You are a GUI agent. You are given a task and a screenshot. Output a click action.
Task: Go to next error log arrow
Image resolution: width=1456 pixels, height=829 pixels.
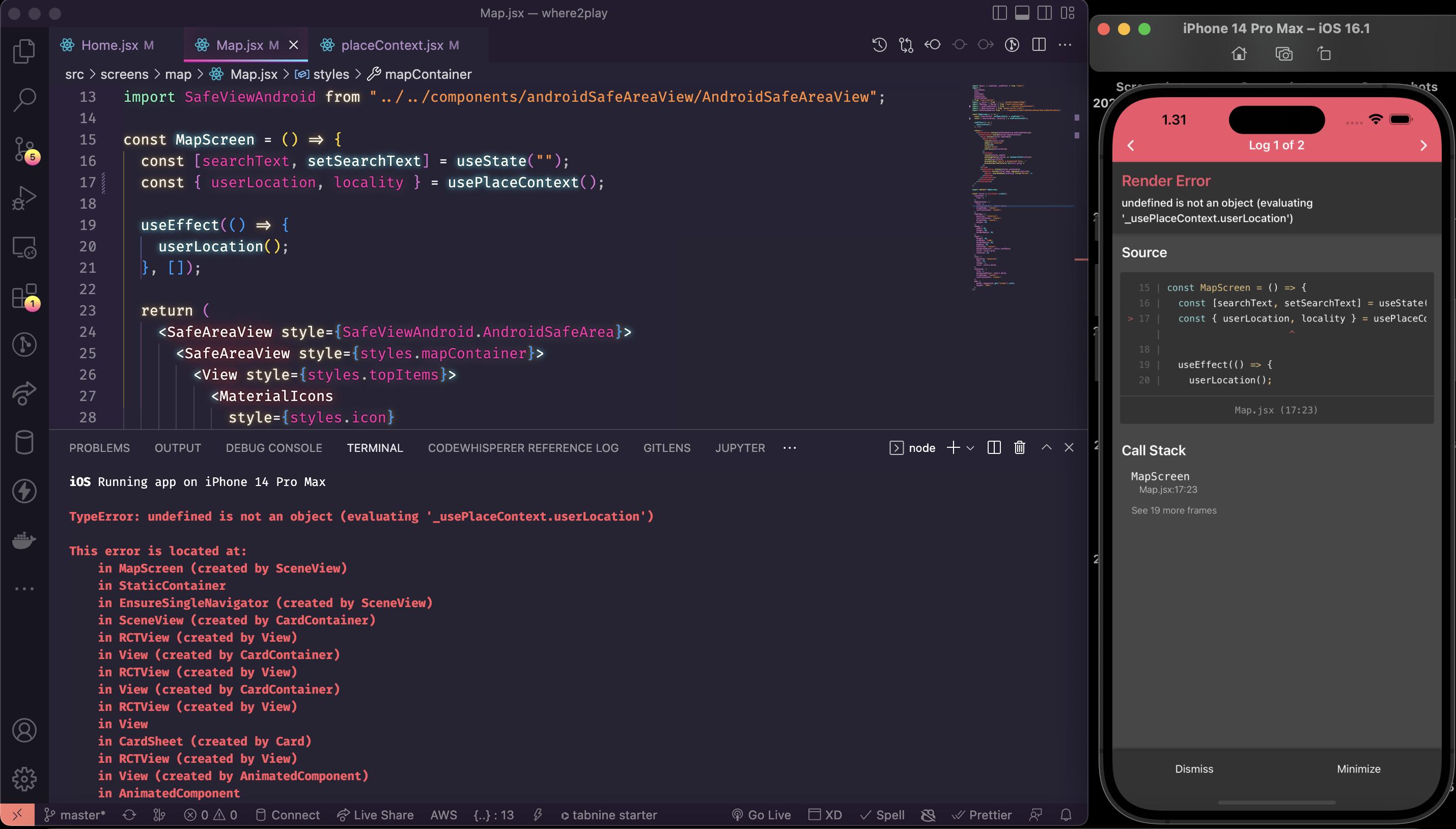[x=1423, y=145]
